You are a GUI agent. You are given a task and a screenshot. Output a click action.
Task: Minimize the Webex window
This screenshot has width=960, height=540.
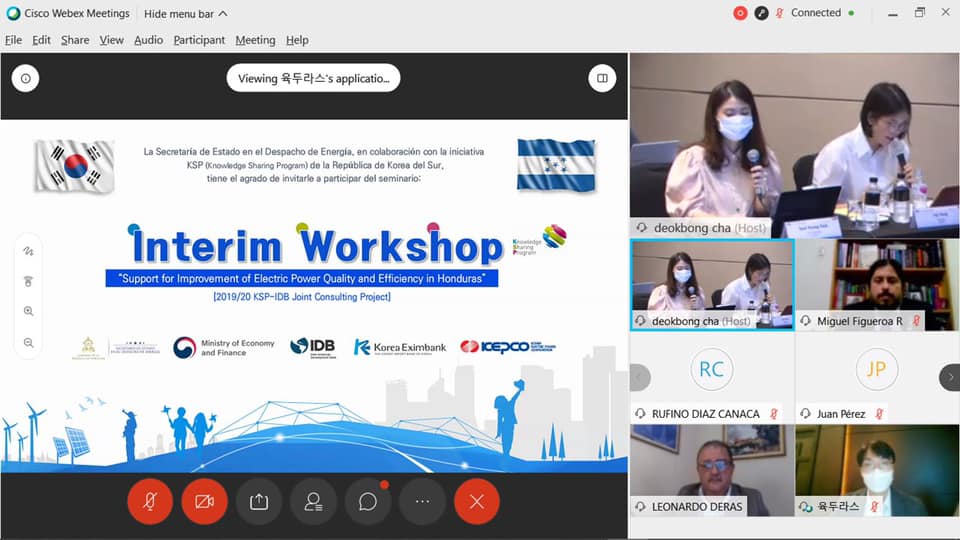tap(893, 13)
